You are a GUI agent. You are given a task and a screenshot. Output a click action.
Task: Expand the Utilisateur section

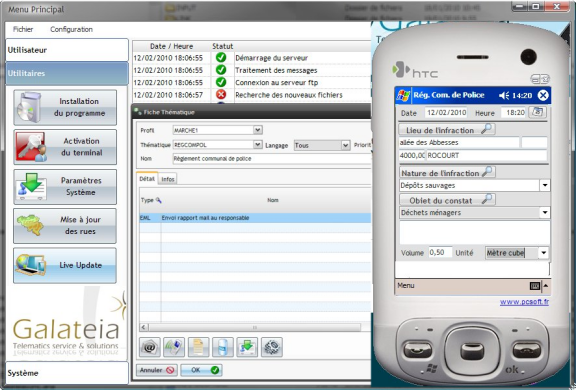click(x=67, y=50)
